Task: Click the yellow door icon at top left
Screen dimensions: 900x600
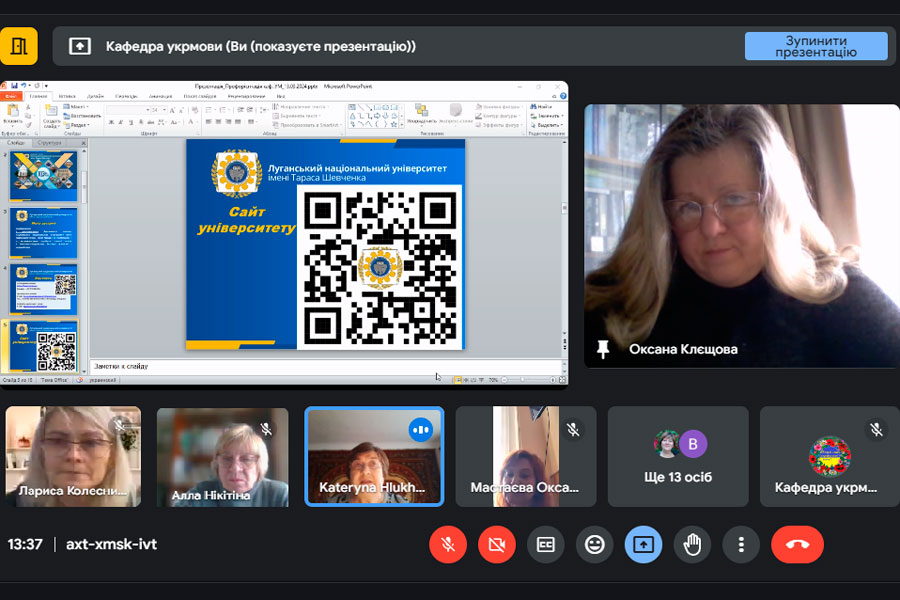Action: click(19, 46)
